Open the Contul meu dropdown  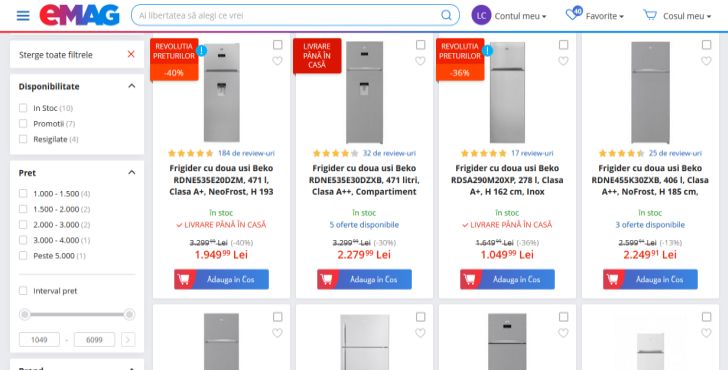[x=509, y=16]
